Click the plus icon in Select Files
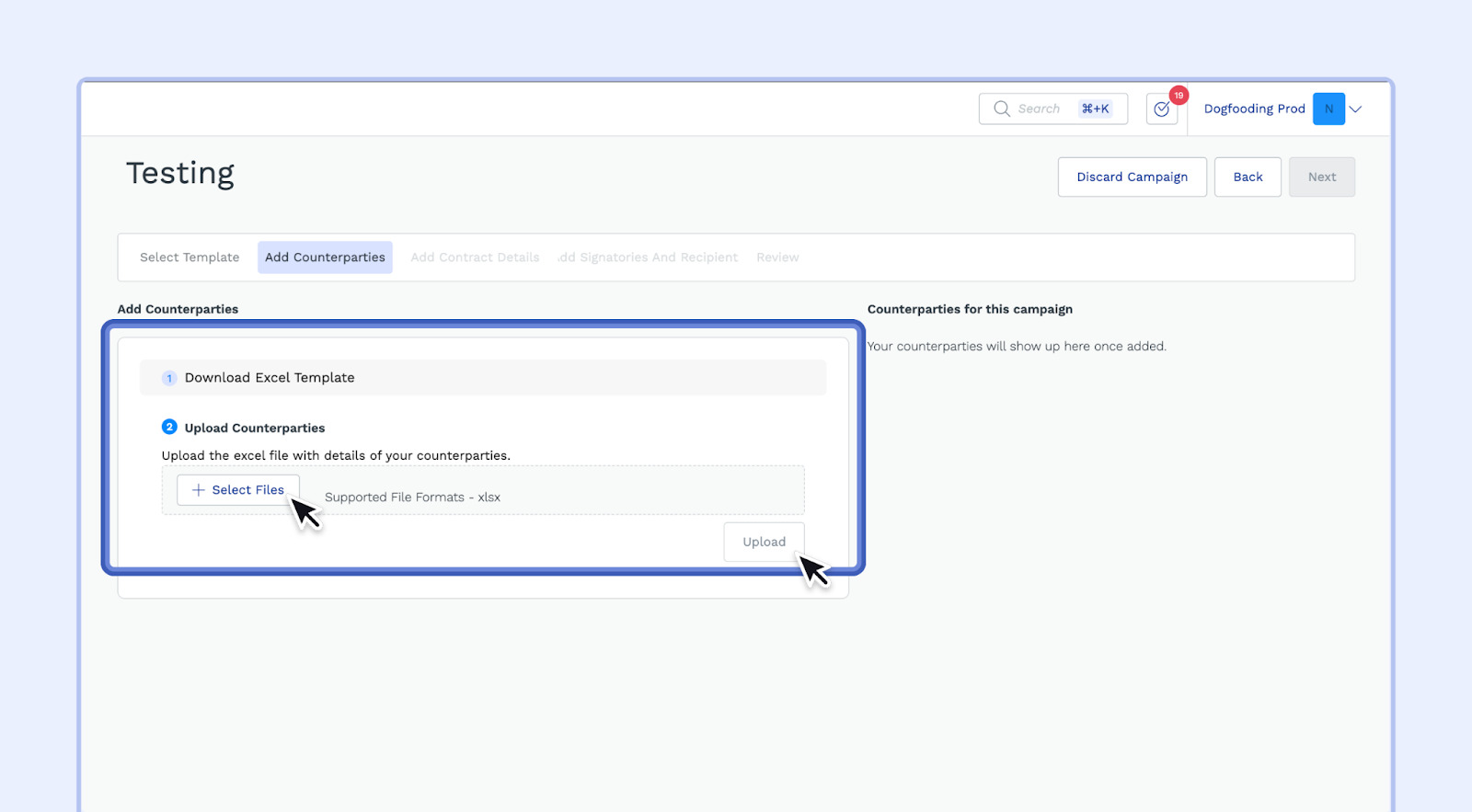 pyautogui.click(x=198, y=490)
